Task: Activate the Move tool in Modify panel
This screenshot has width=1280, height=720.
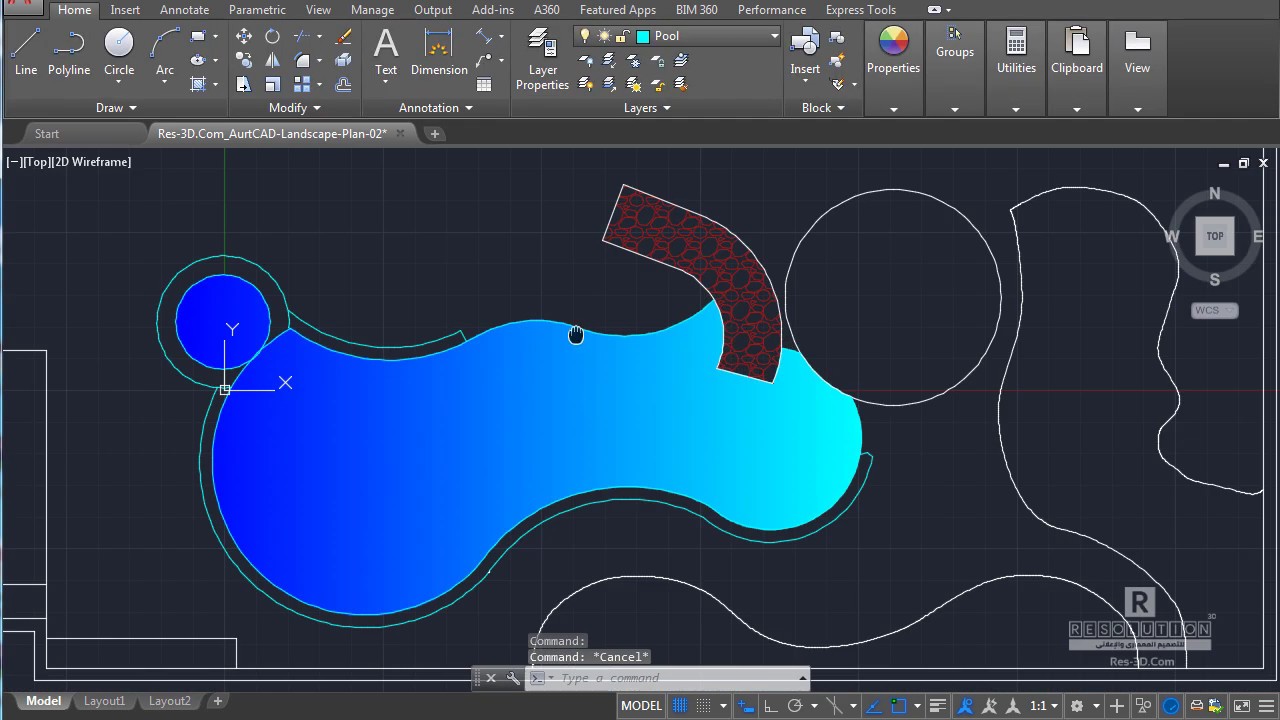Action: tap(244, 36)
